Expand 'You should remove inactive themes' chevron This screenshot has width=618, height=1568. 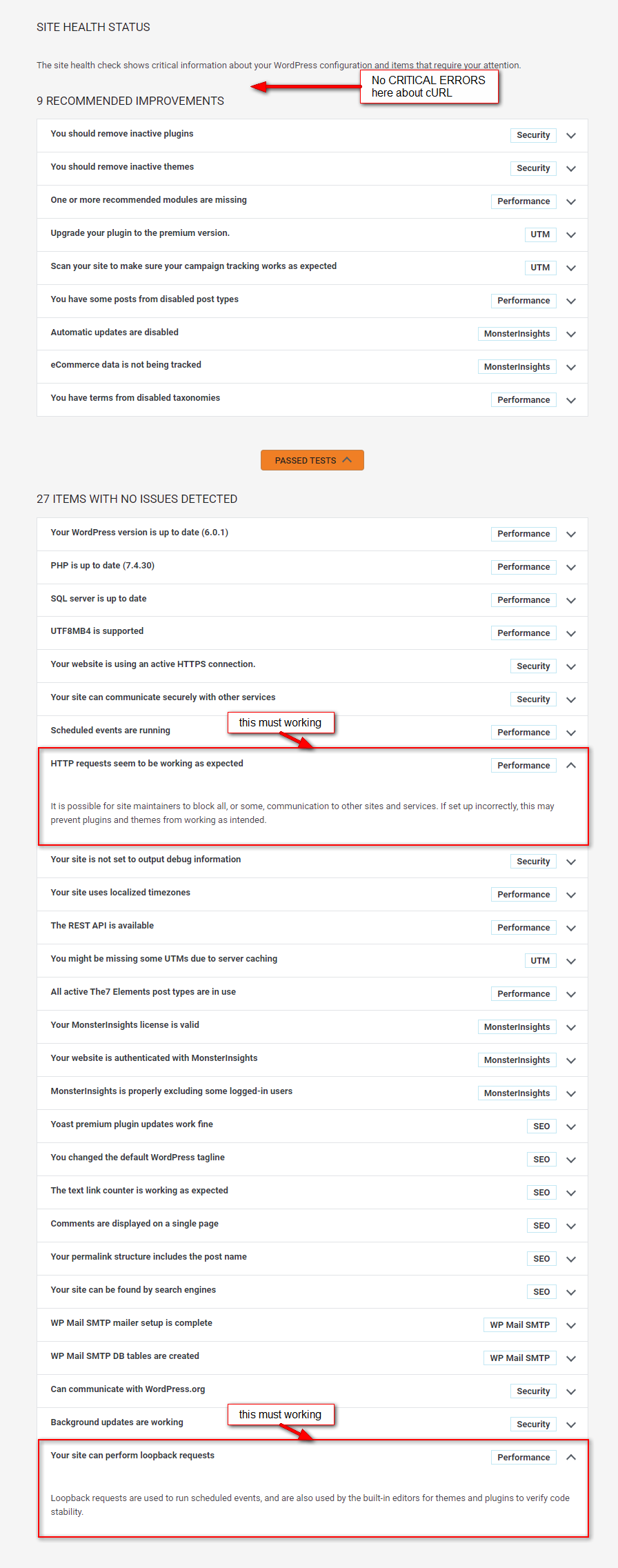[x=571, y=169]
